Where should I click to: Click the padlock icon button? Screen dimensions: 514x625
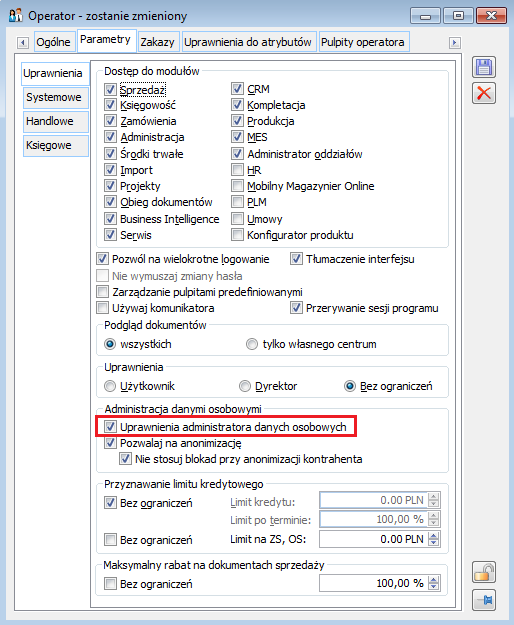484,573
